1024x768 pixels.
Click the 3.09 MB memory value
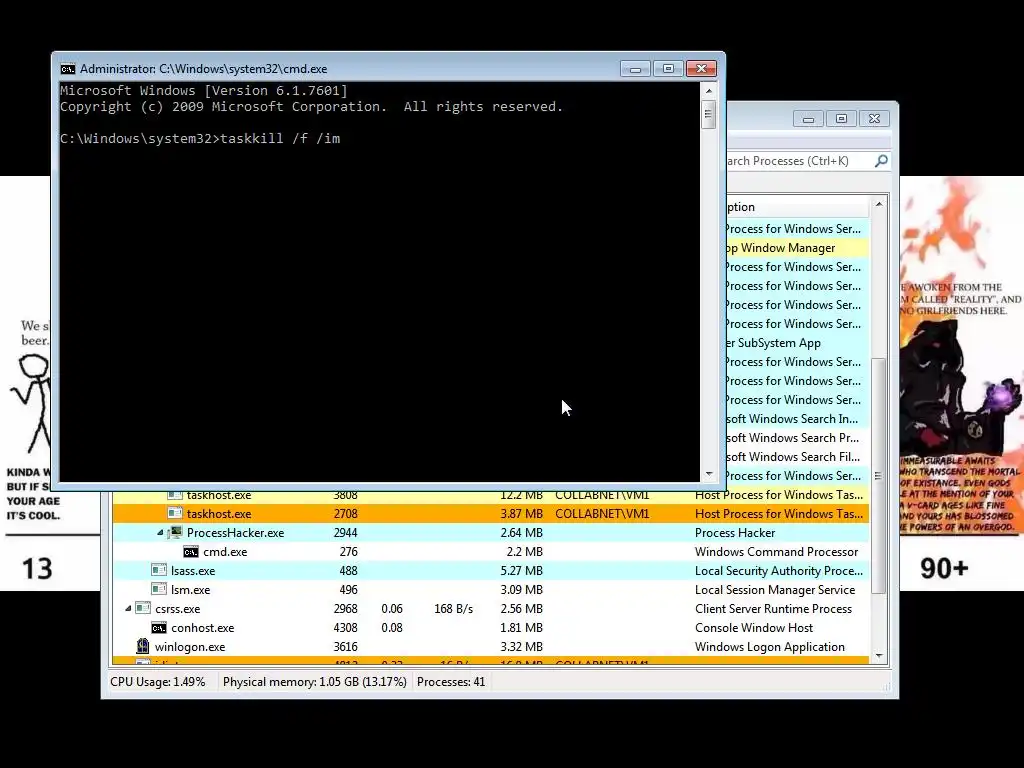pyautogui.click(x=521, y=590)
